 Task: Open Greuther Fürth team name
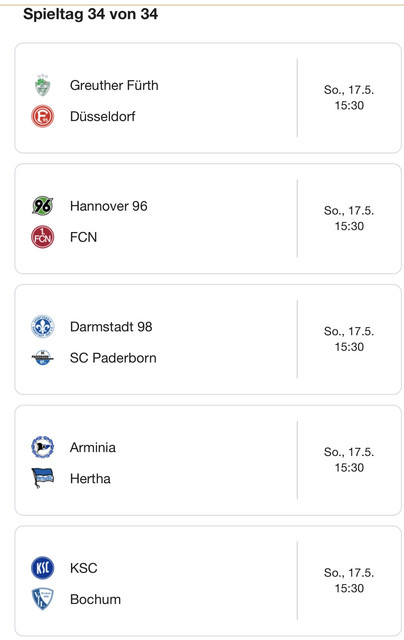click(x=114, y=85)
